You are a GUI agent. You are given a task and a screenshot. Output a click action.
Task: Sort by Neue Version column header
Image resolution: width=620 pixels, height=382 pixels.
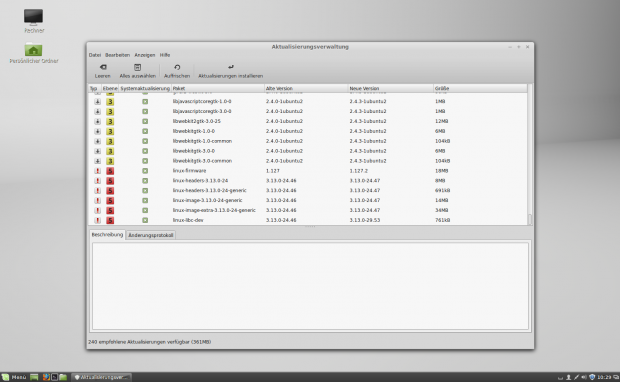tap(390, 89)
